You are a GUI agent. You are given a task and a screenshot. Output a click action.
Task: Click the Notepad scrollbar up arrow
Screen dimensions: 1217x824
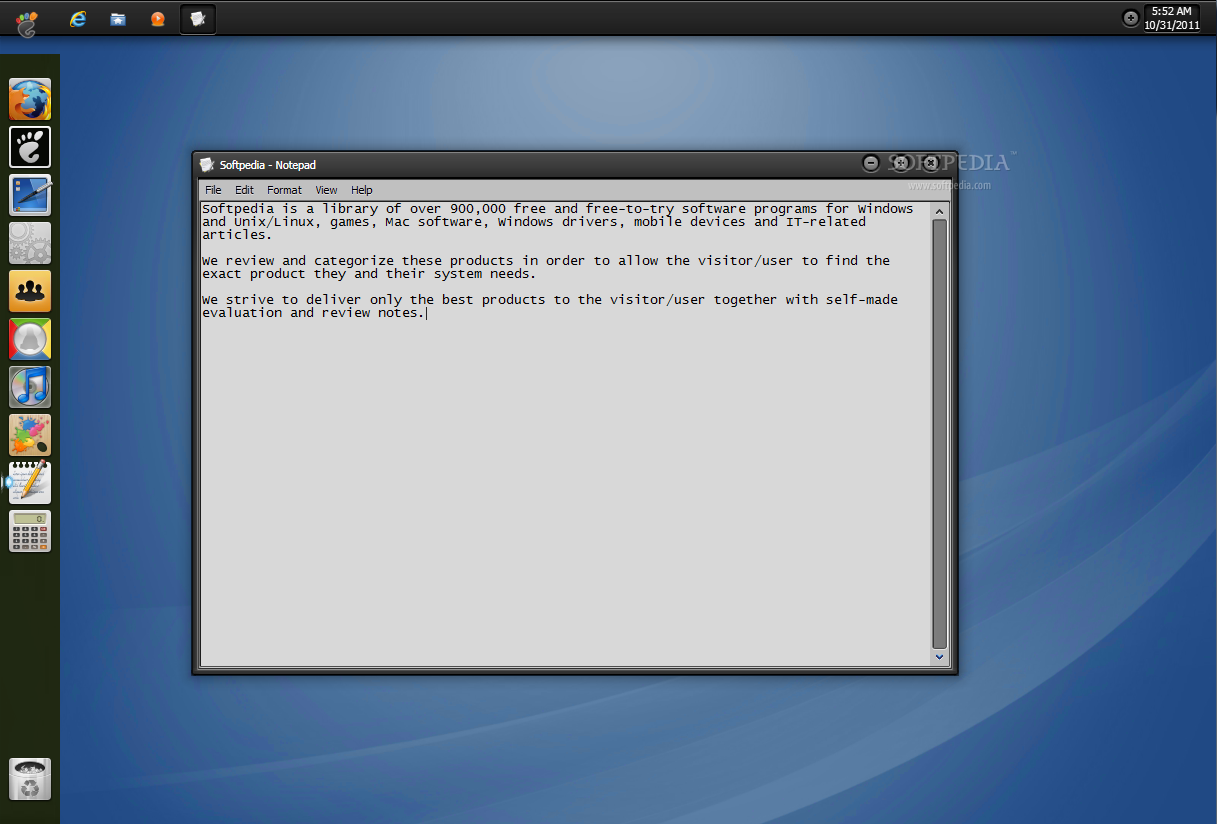click(x=939, y=211)
